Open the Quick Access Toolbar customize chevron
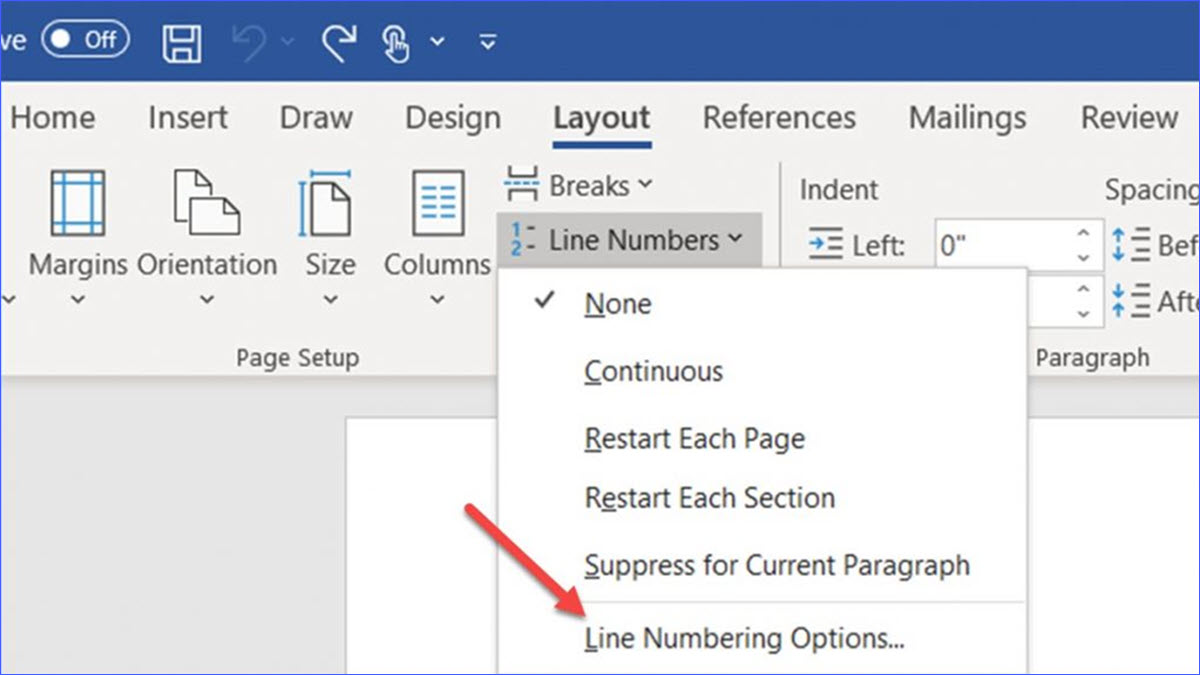The image size is (1200, 675). [x=487, y=42]
